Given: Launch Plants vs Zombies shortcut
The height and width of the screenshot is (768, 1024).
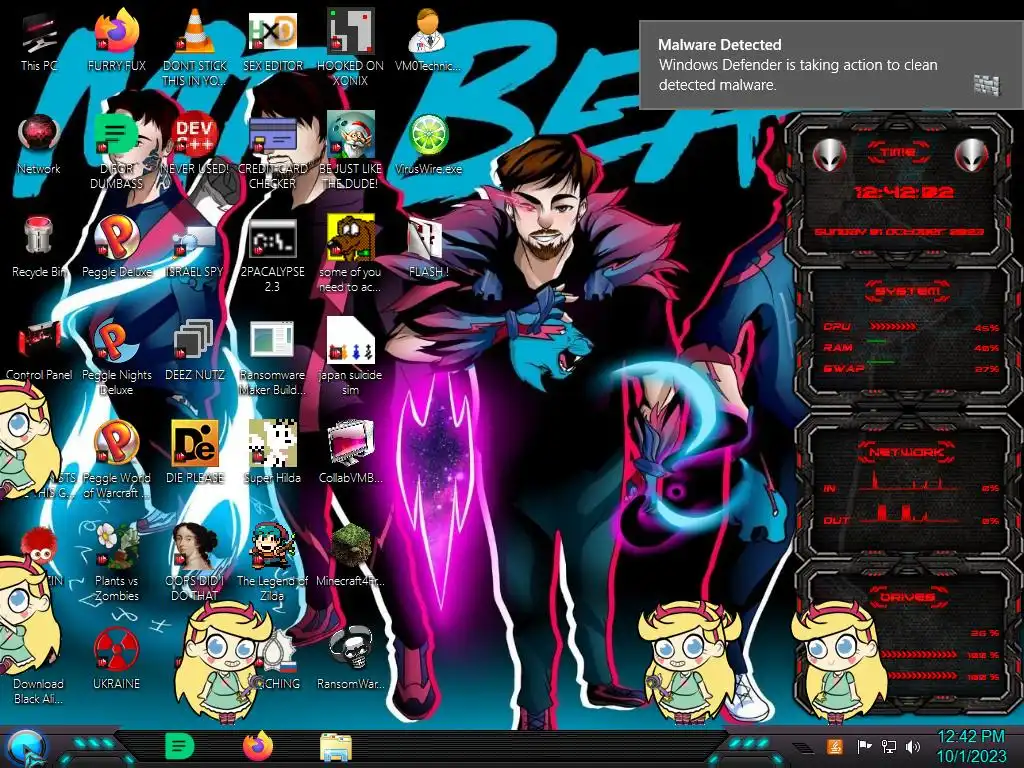Looking at the screenshot, I should click(x=117, y=563).
